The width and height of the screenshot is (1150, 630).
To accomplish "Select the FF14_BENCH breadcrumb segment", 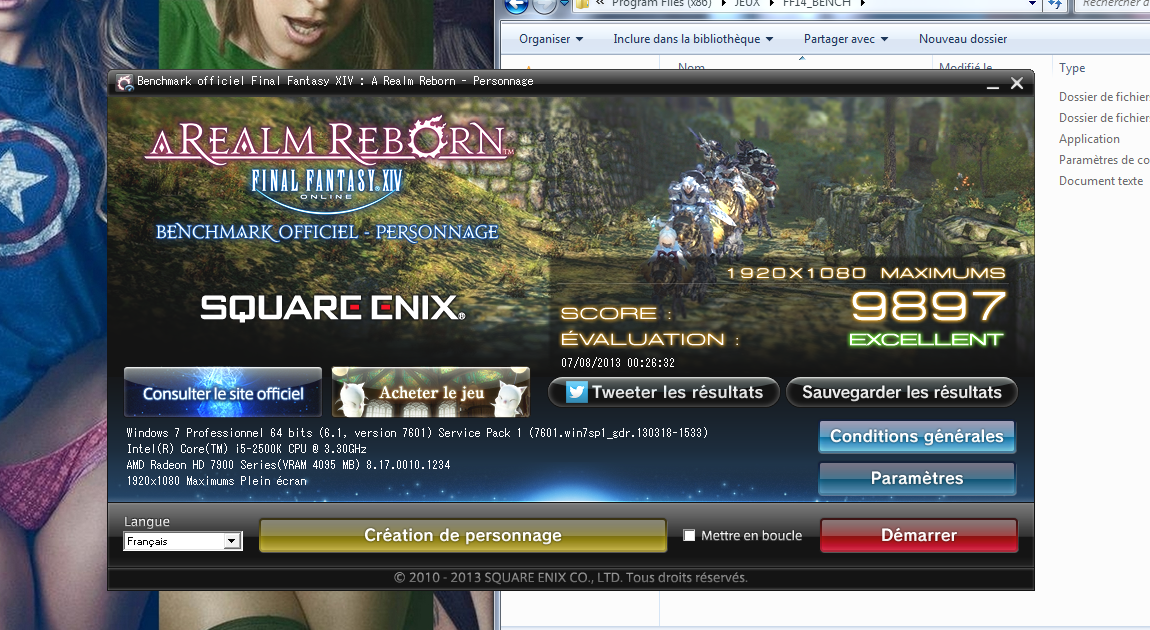I will [x=816, y=4].
